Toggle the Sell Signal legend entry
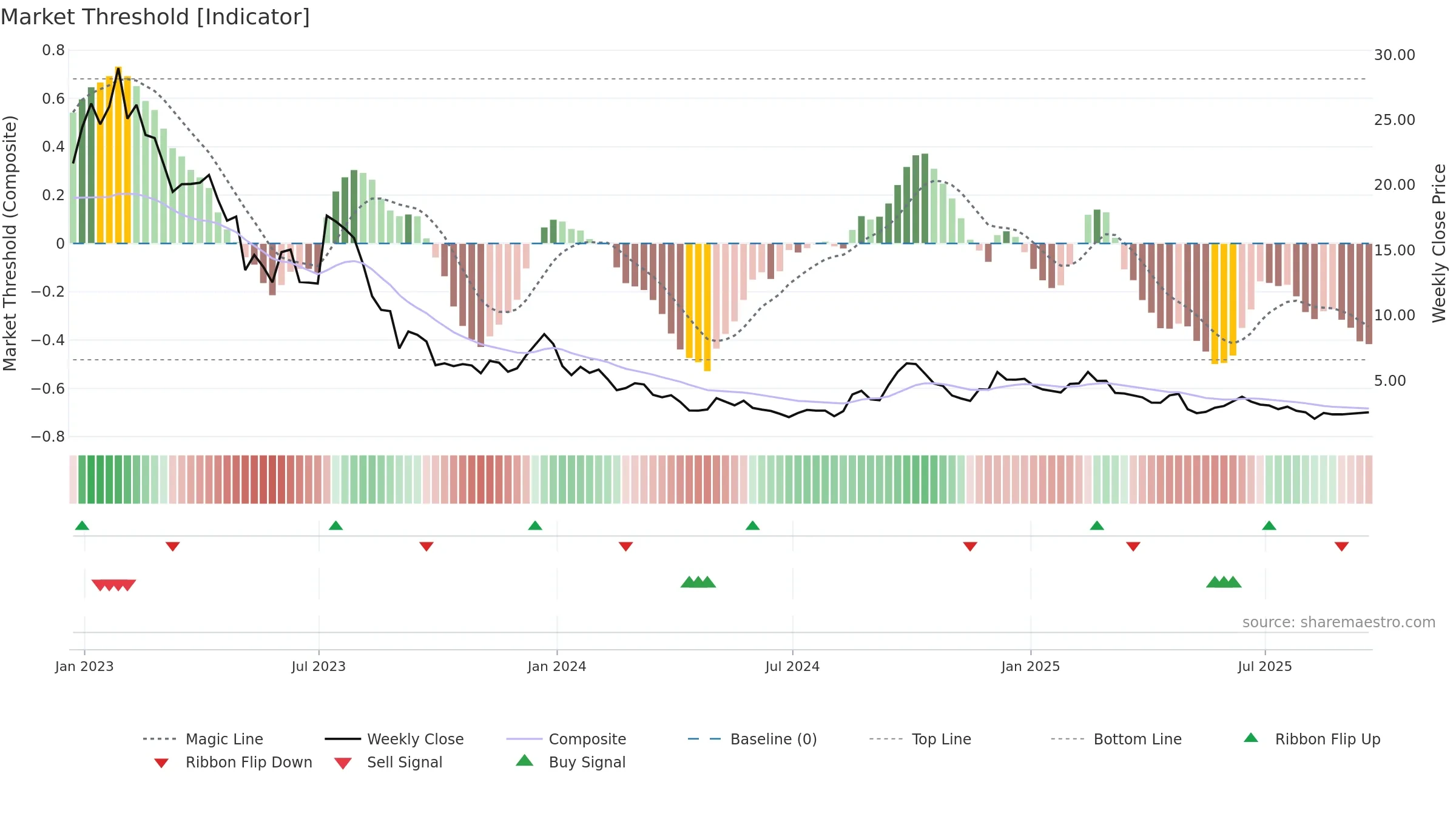The height and width of the screenshot is (819, 1456). (388, 762)
